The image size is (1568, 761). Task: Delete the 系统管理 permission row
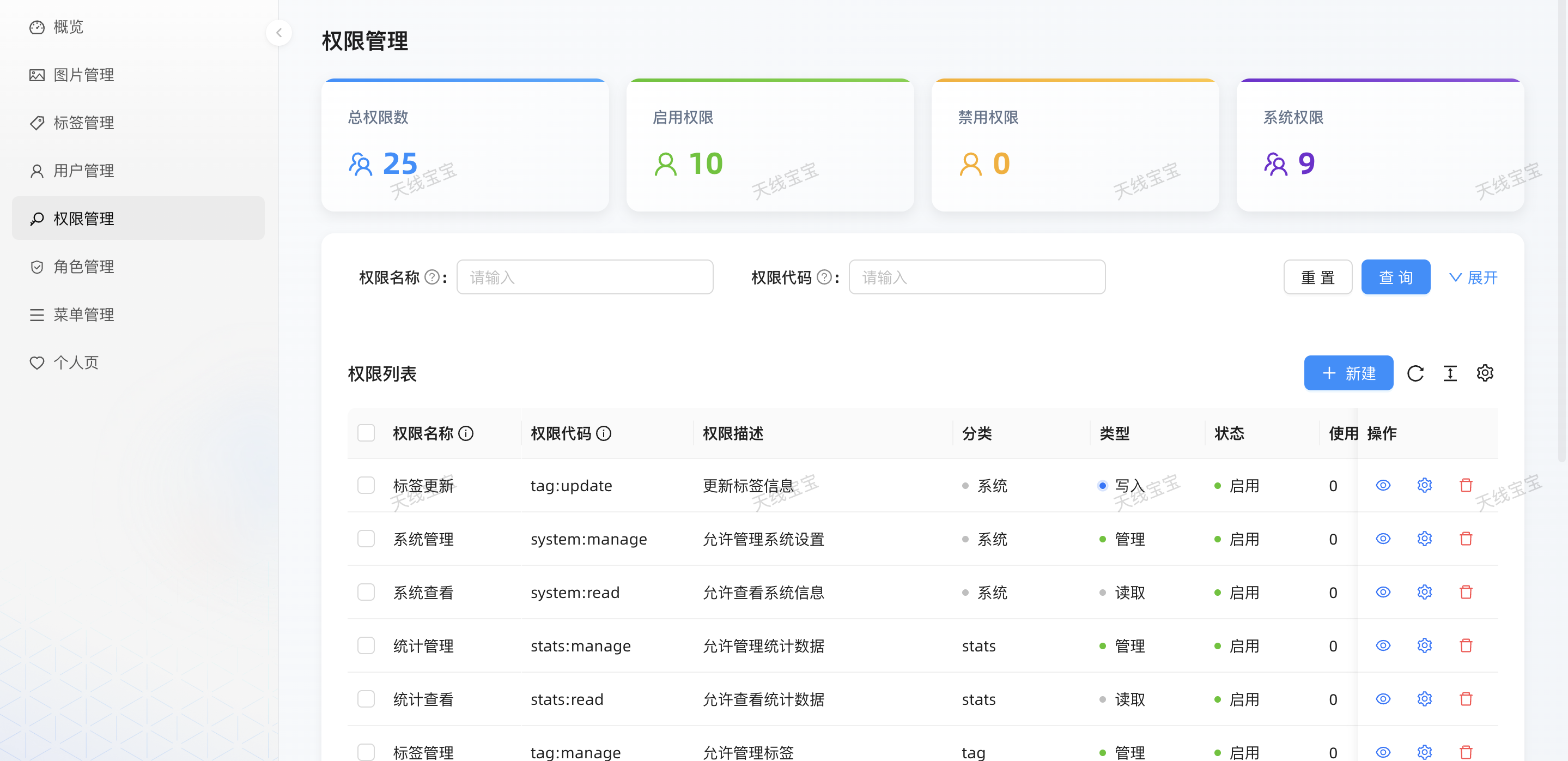point(1466,539)
